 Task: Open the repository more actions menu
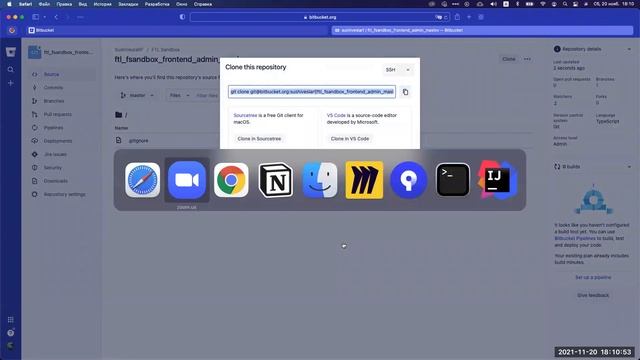527,59
